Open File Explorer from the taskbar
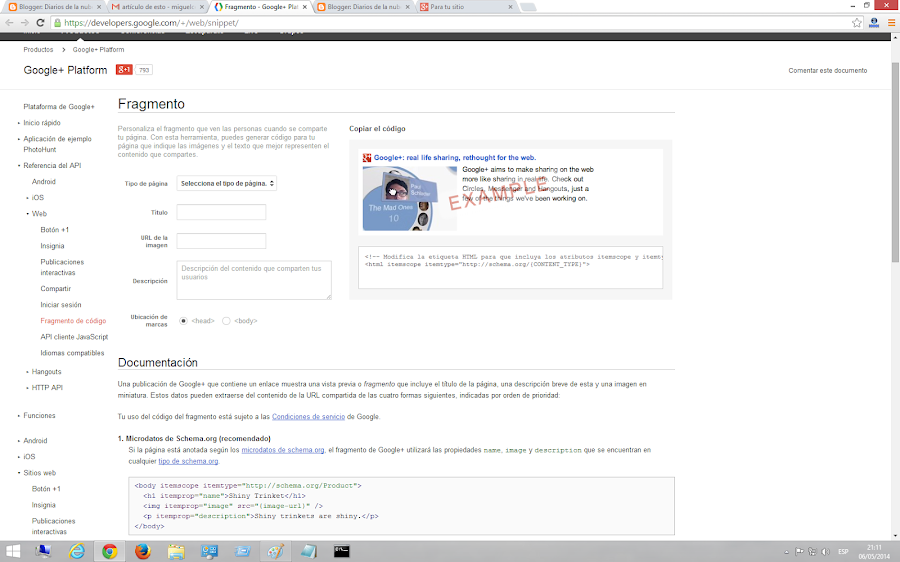Screen dimensions: 900x562 pos(176,552)
